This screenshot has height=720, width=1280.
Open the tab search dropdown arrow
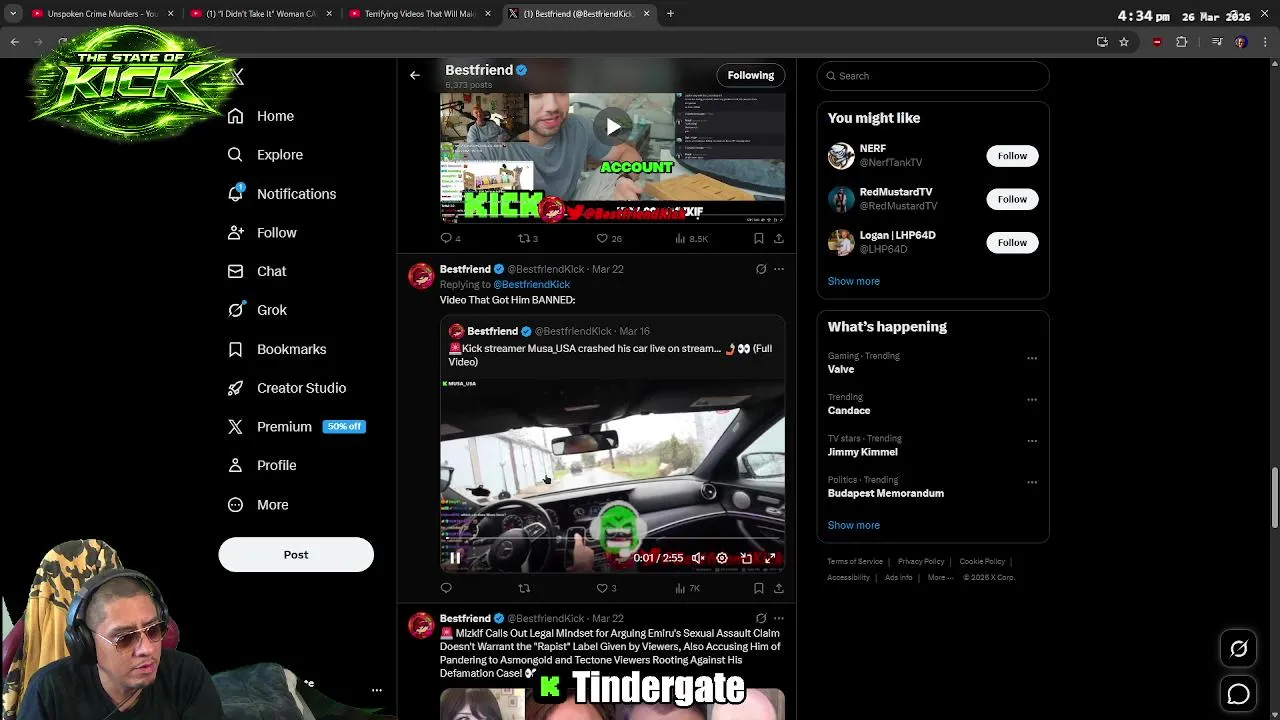click(x=13, y=14)
